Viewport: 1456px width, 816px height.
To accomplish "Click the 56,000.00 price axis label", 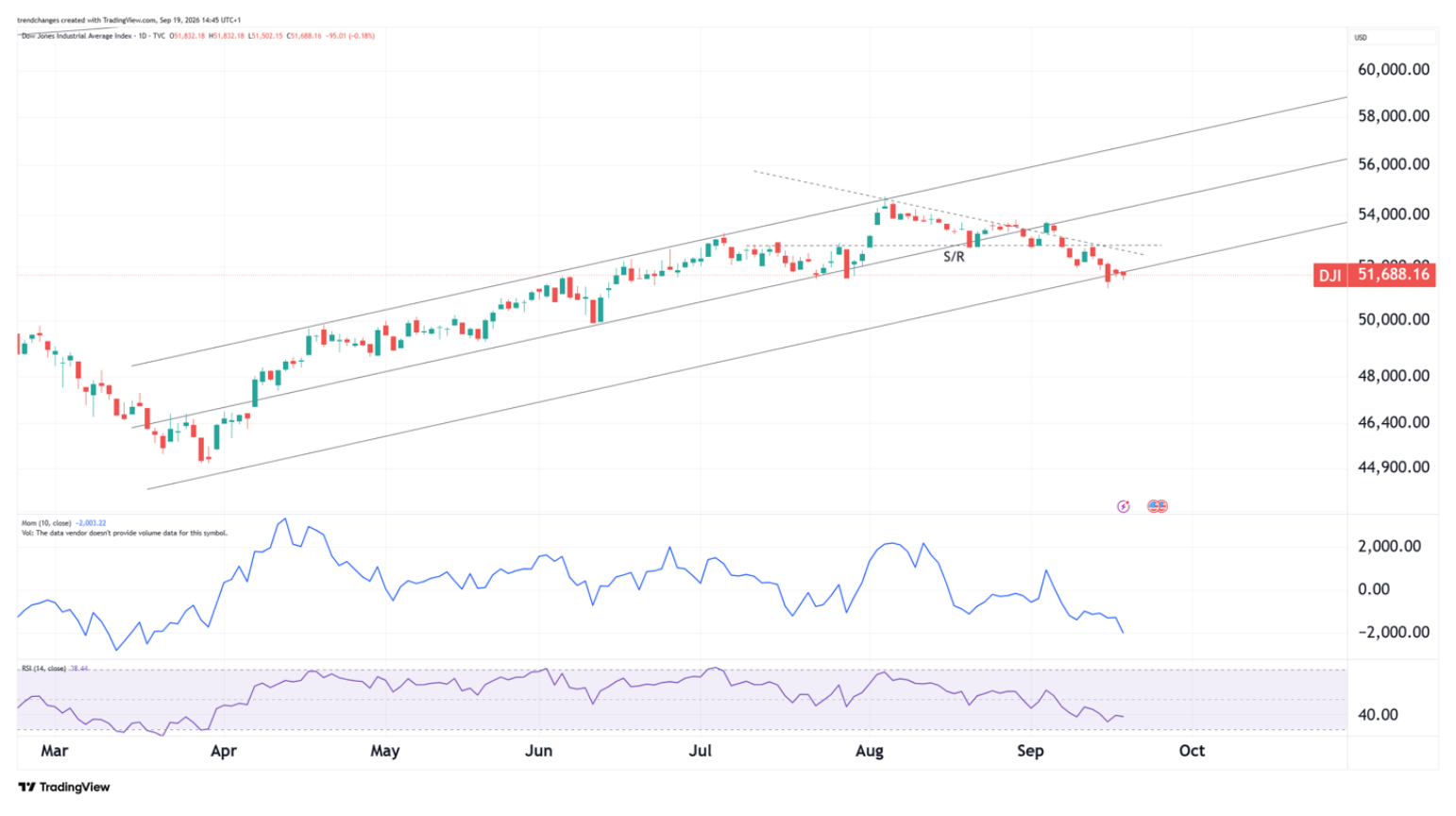I will [1393, 163].
